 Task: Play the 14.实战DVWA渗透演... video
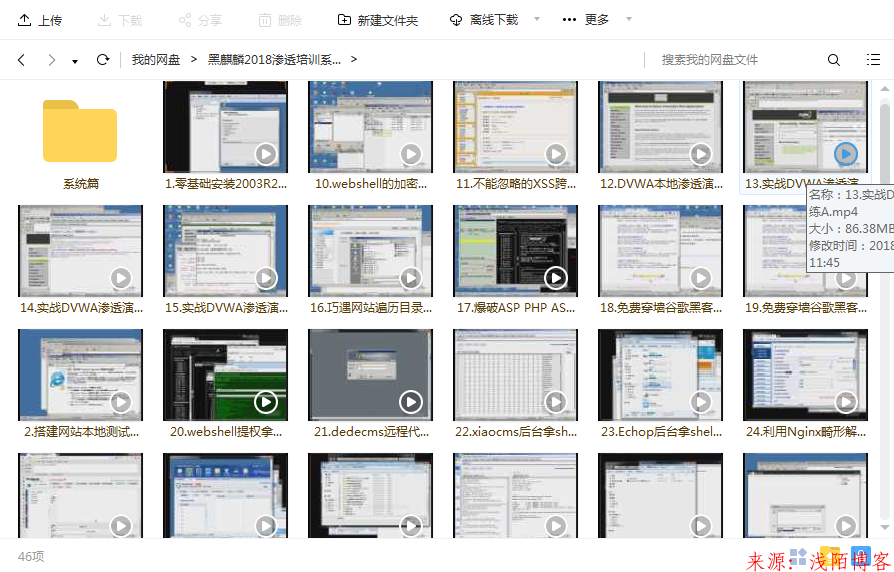121,278
